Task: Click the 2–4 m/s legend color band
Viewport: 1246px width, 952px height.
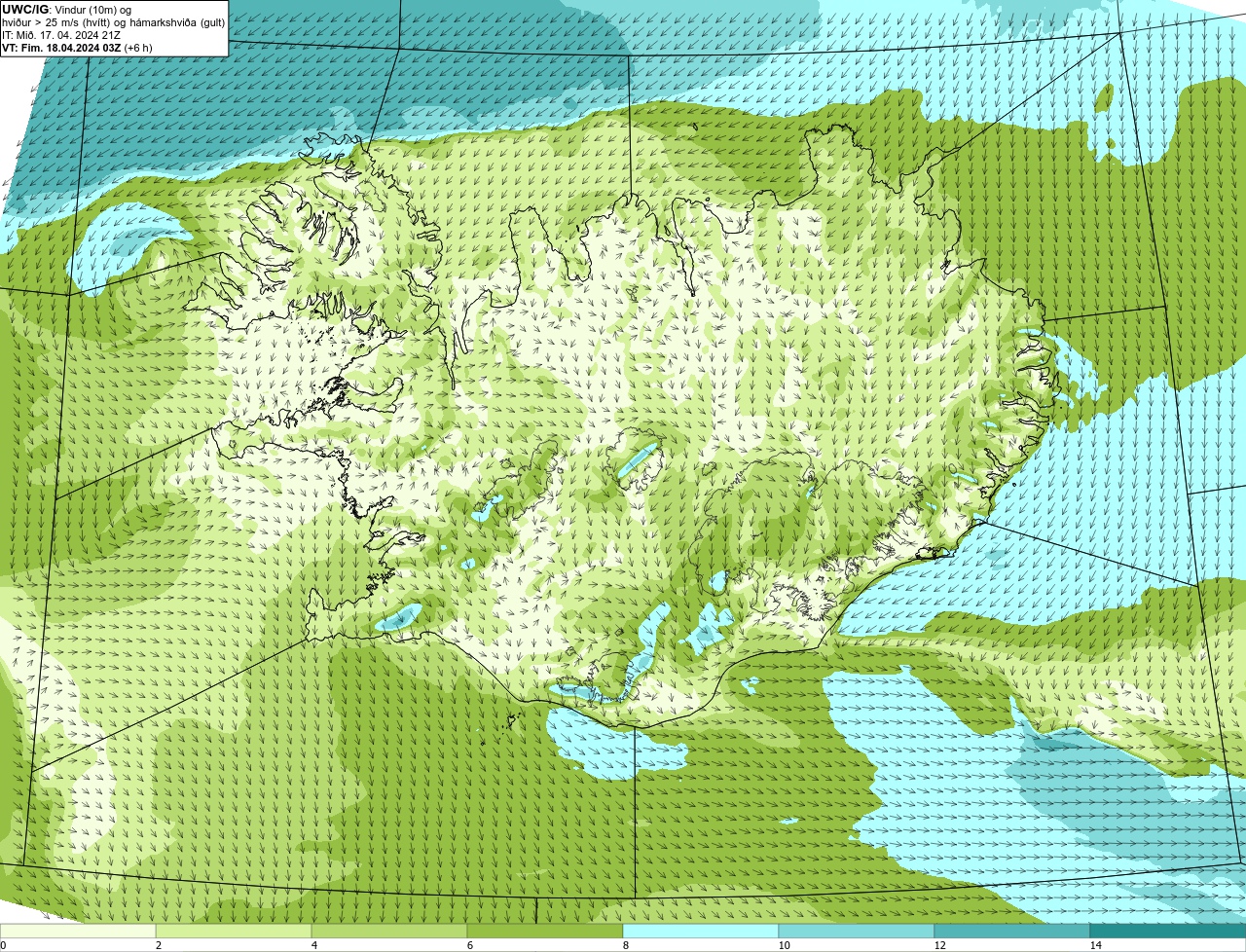Action: [x=234, y=931]
